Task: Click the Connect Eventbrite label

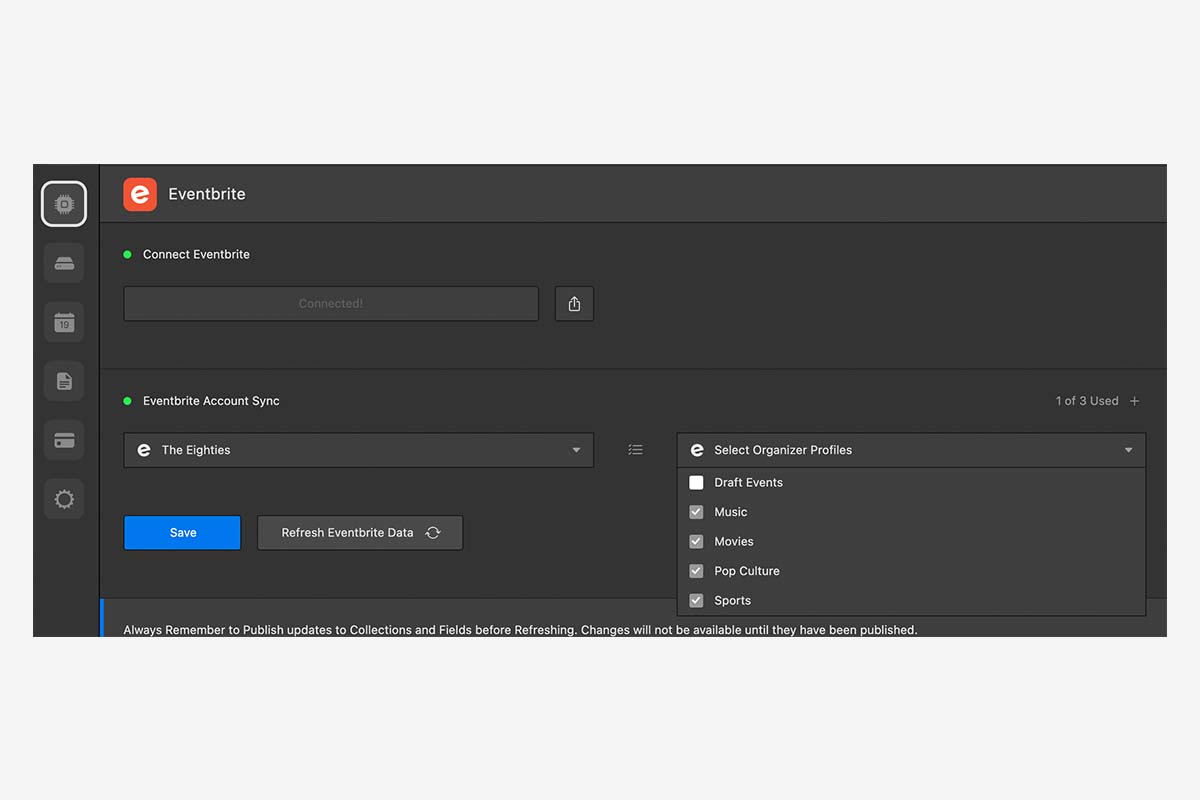Action: tap(196, 255)
